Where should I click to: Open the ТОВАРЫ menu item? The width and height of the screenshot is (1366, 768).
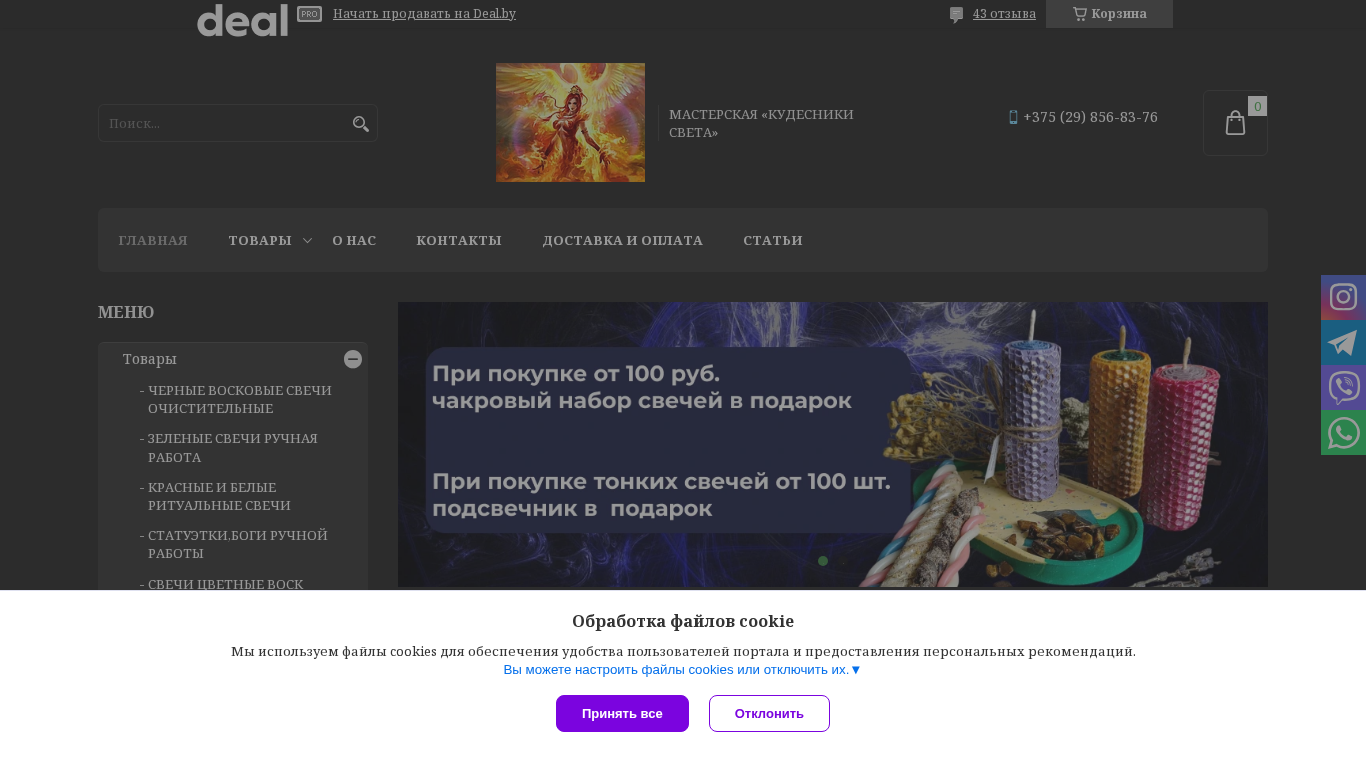pos(260,240)
